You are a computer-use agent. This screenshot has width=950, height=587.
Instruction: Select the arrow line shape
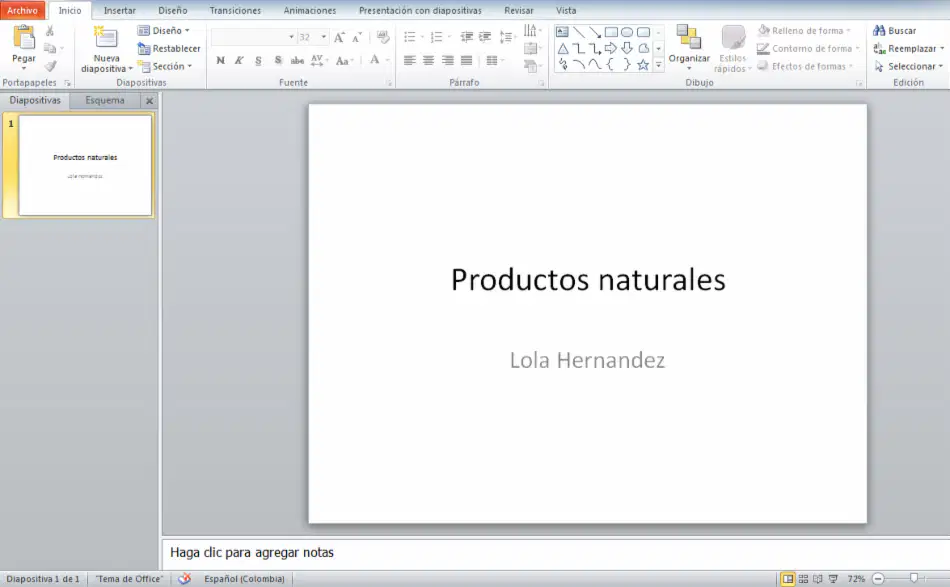[x=595, y=32]
